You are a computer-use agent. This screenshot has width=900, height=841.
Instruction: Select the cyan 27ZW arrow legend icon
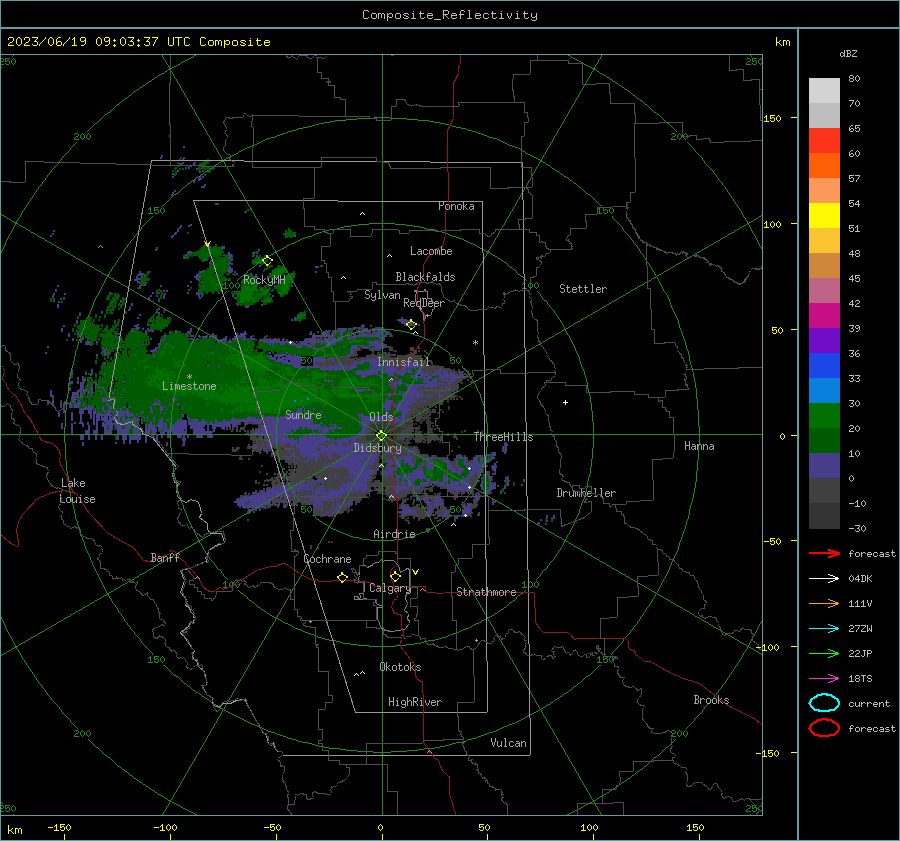point(824,629)
